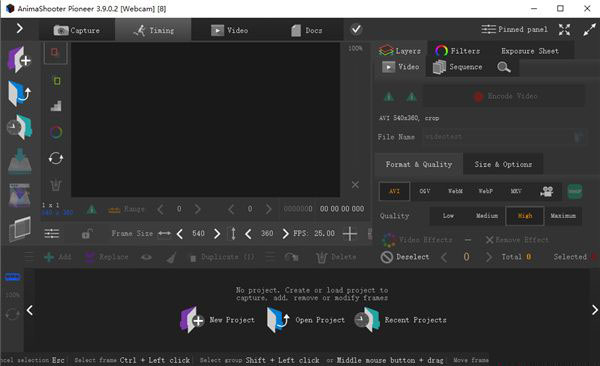The width and height of the screenshot is (600, 366).
Task: Click Recent Projects in timeline area
Action: coord(400,320)
